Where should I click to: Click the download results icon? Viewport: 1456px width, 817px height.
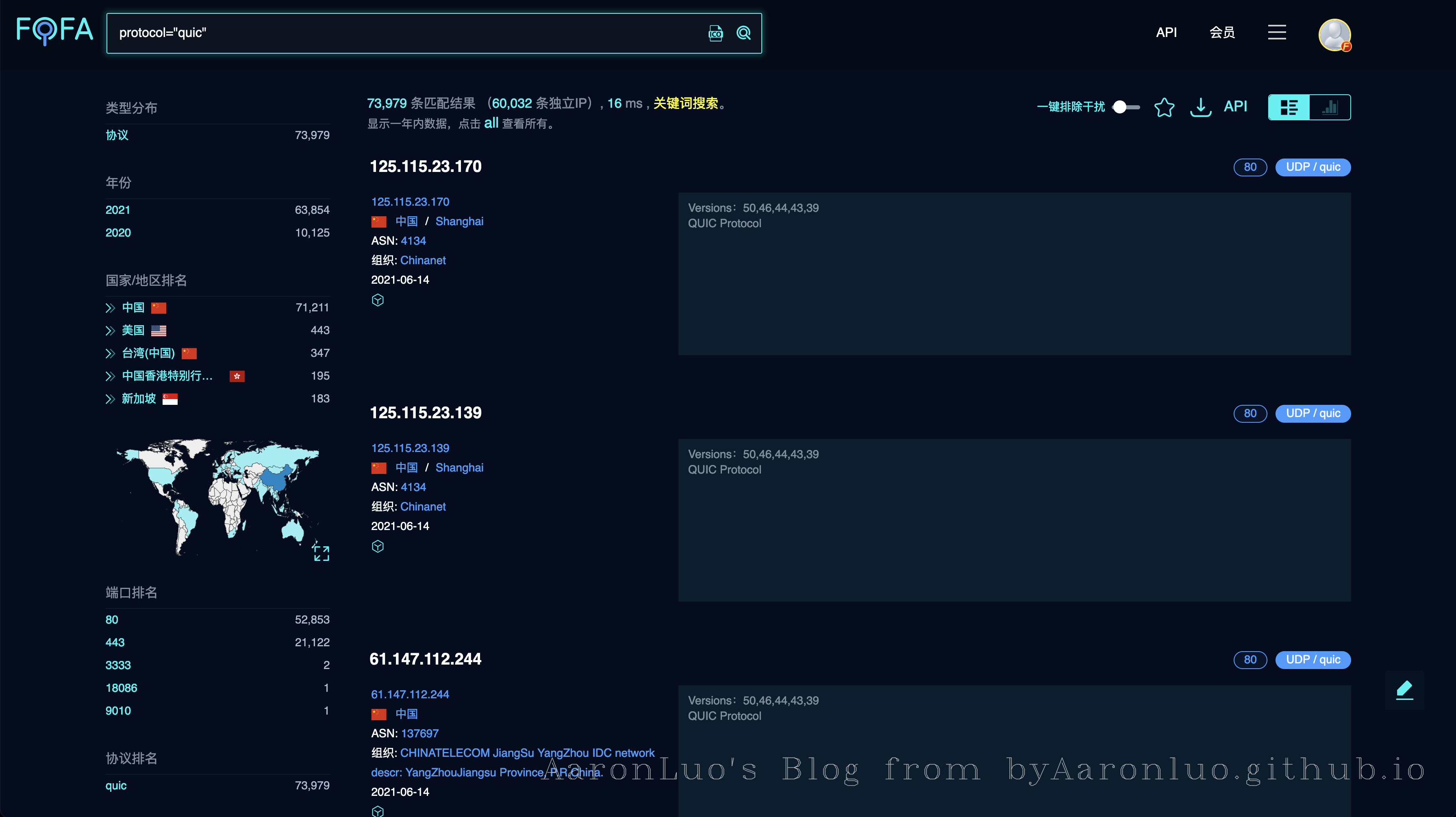click(x=1200, y=107)
